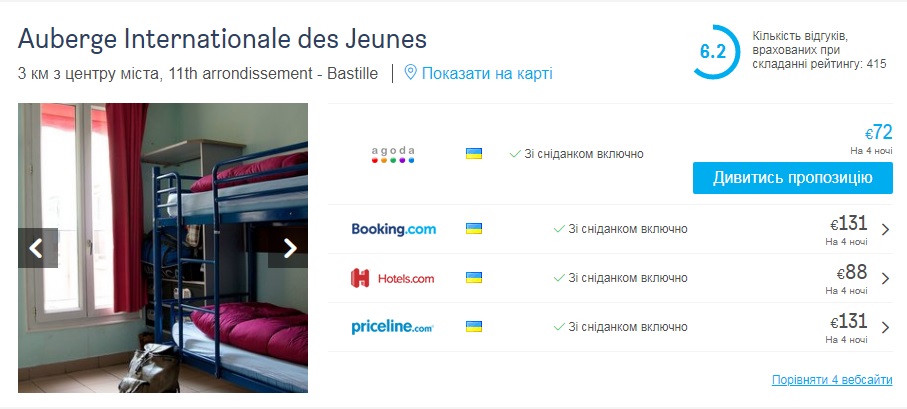Click the Ukrainian flag in Agoda row
The width and height of the screenshot is (907, 409).
click(474, 154)
